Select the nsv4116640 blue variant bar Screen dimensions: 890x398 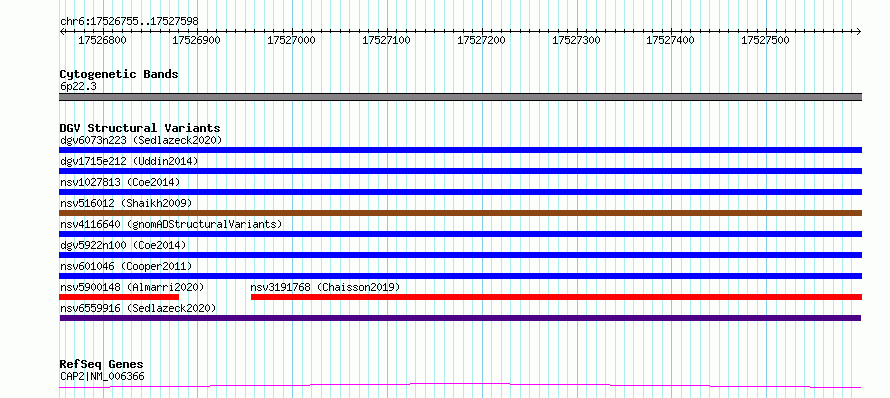[x=460, y=234]
